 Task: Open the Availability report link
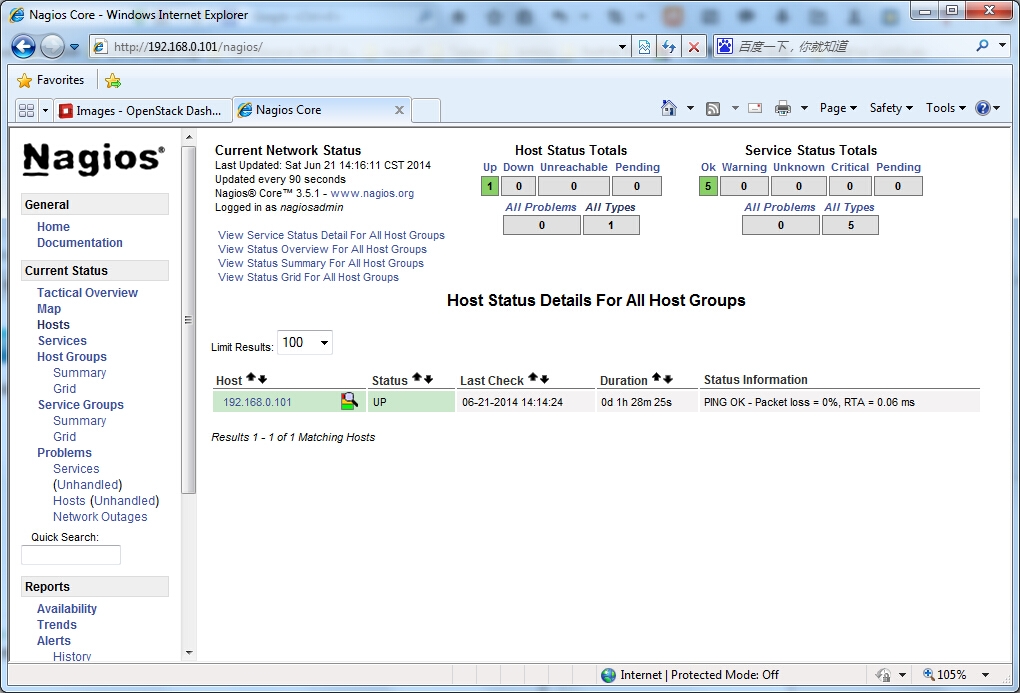pyautogui.click(x=67, y=608)
